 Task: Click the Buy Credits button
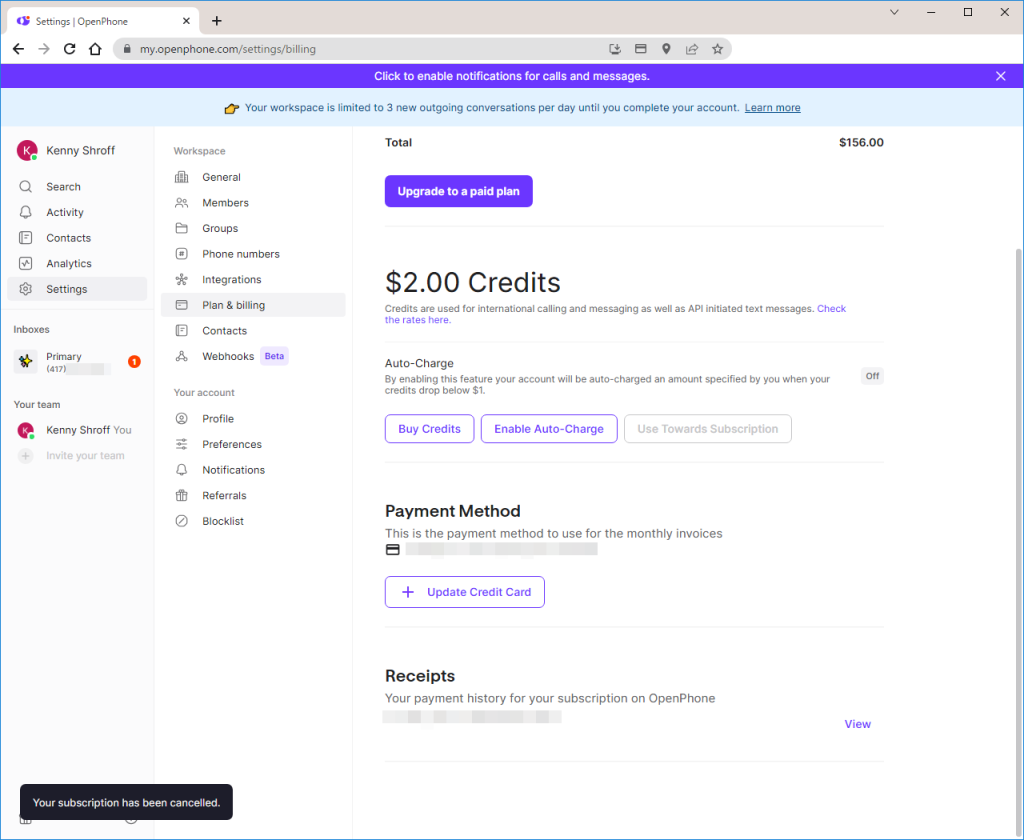click(x=429, y=429)
